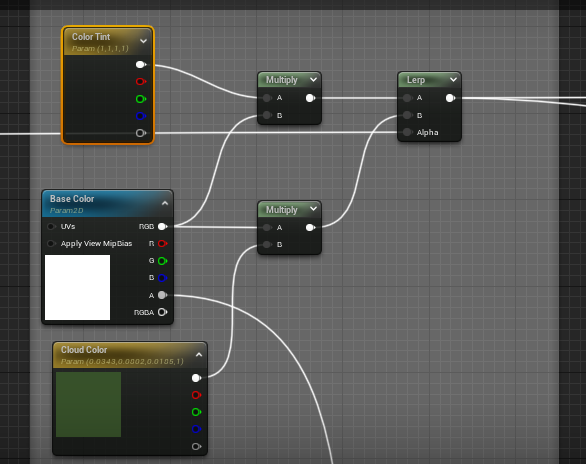Collapse the Color Tint node preview chevron
586x464 pixels.
coord(144,41)
